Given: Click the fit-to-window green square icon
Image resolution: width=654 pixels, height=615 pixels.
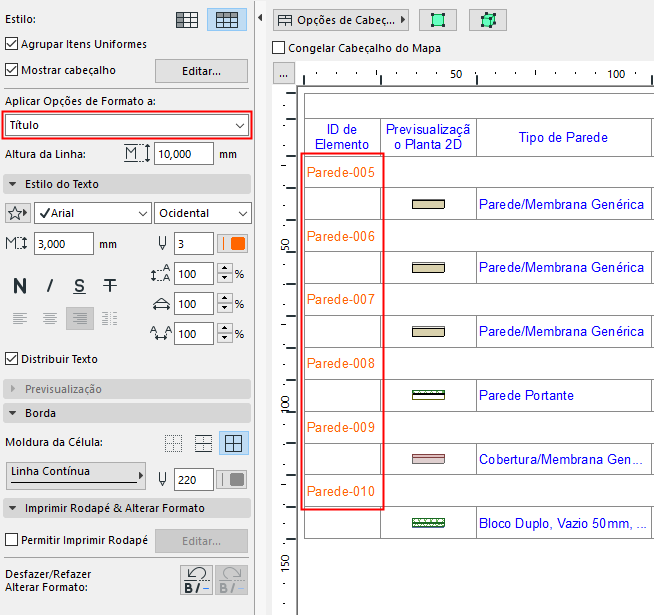Looking at the screenshot, I should 438,20.
